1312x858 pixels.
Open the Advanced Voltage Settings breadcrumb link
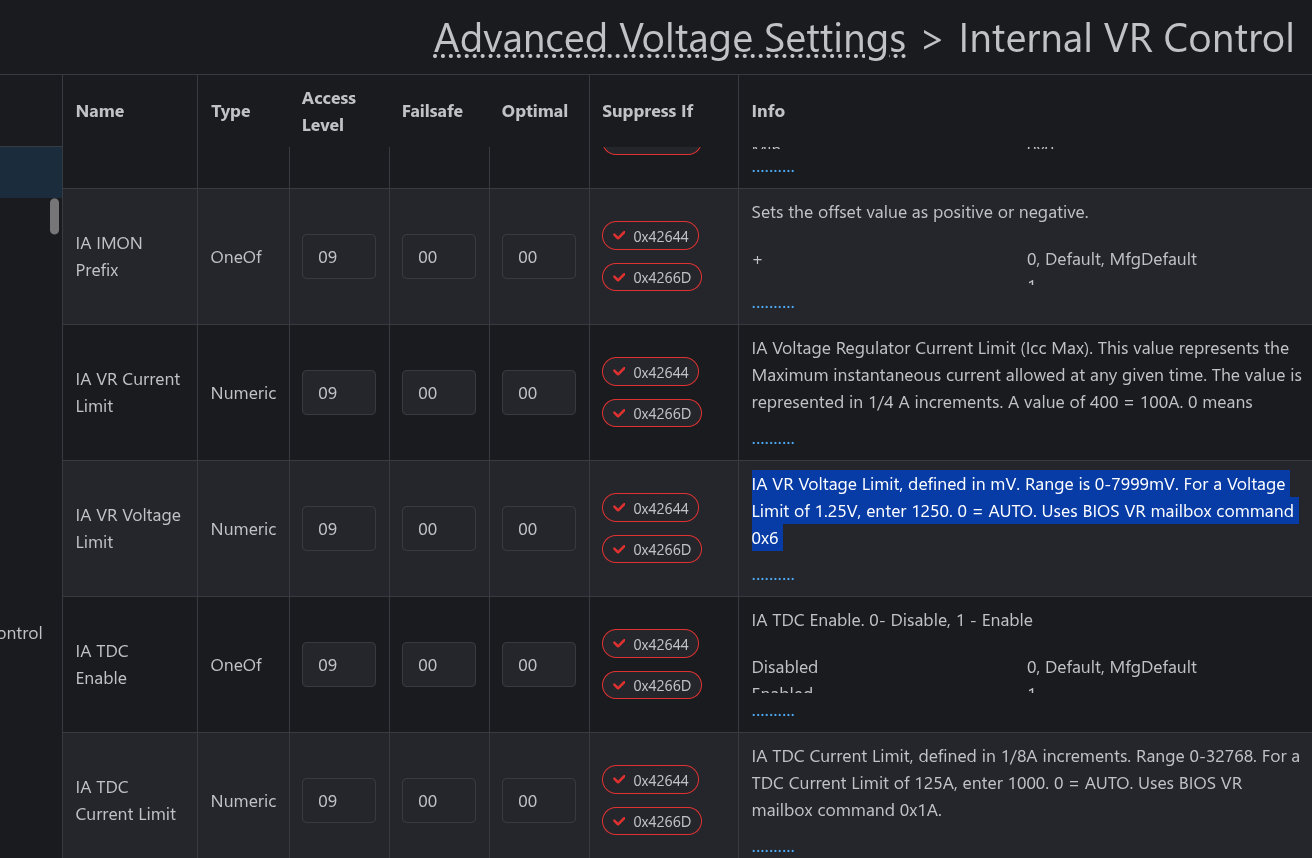(x=670, y=39)
